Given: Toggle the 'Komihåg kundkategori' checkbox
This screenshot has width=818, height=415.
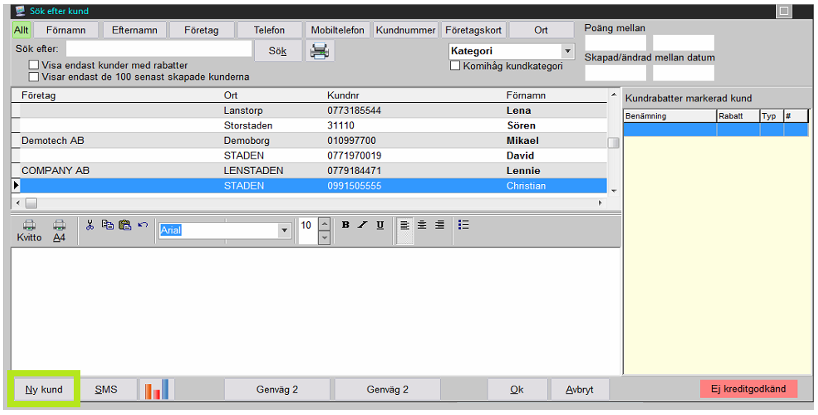Looking at the screenshot, I should click(x=456, y=66).
